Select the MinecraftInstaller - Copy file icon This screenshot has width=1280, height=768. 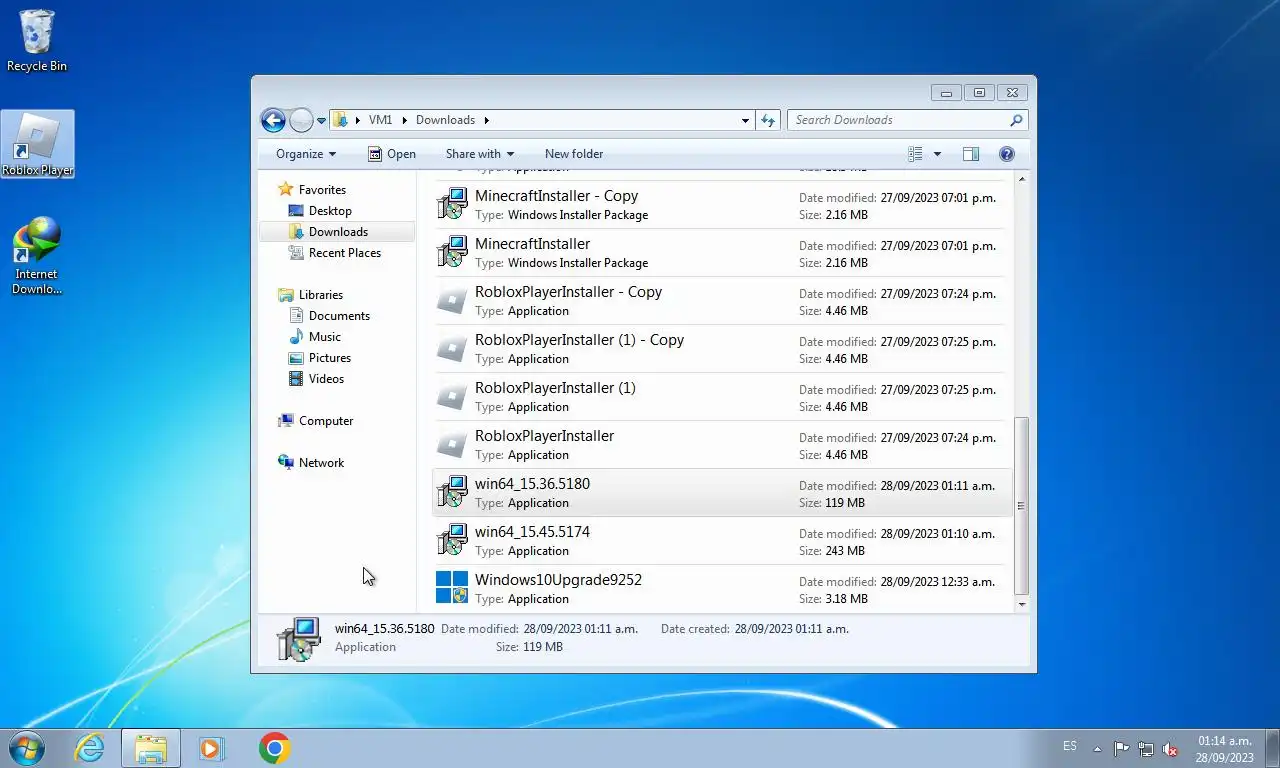point(452,205)
